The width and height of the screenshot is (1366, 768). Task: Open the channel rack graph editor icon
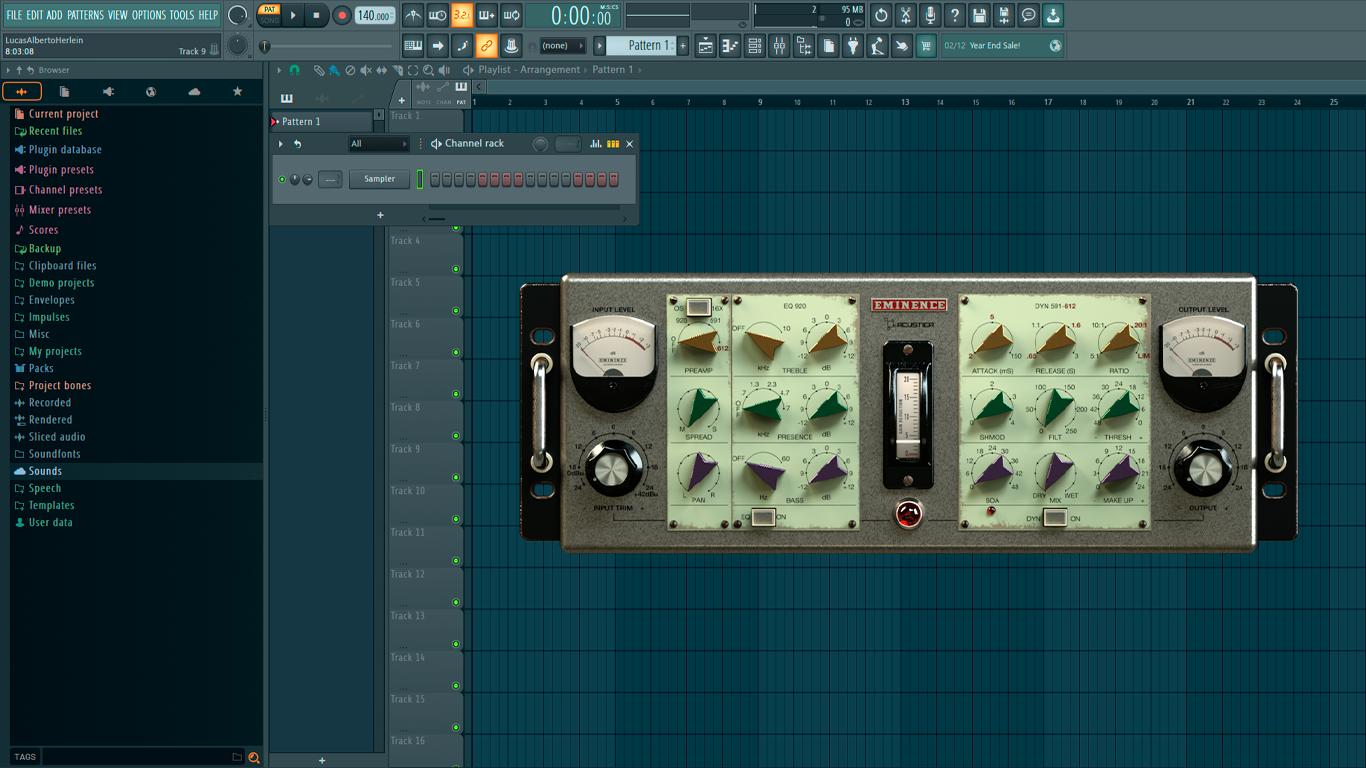pos(596,144)
